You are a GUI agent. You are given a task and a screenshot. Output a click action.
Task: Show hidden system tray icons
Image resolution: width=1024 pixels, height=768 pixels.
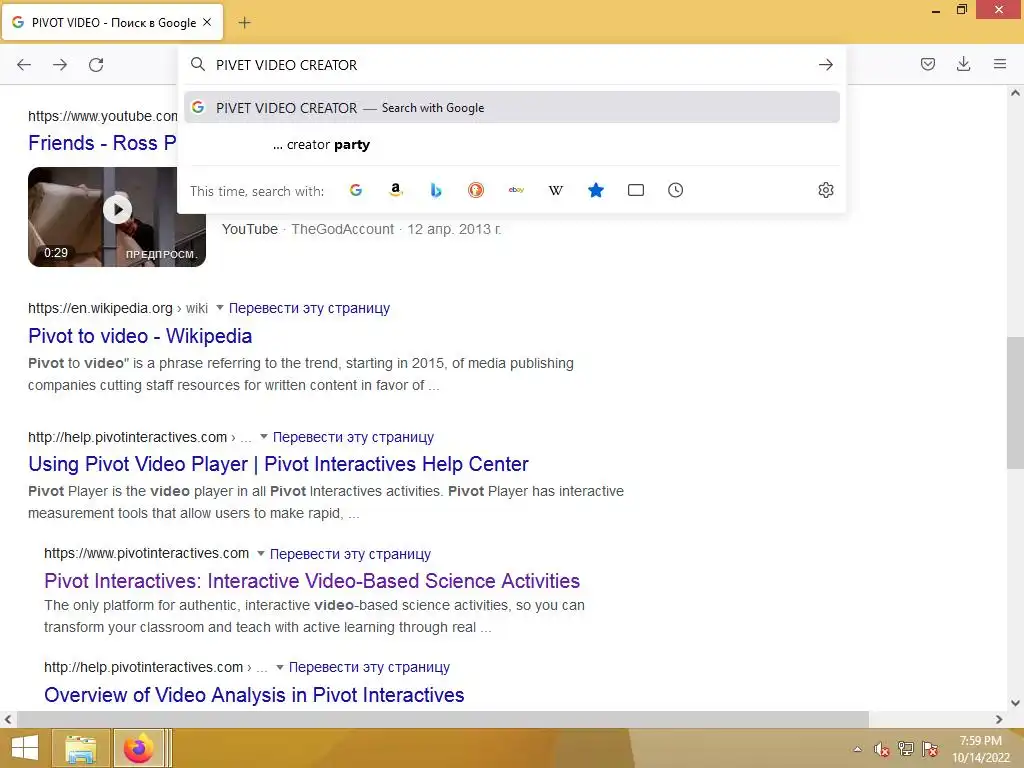point(857,749)
